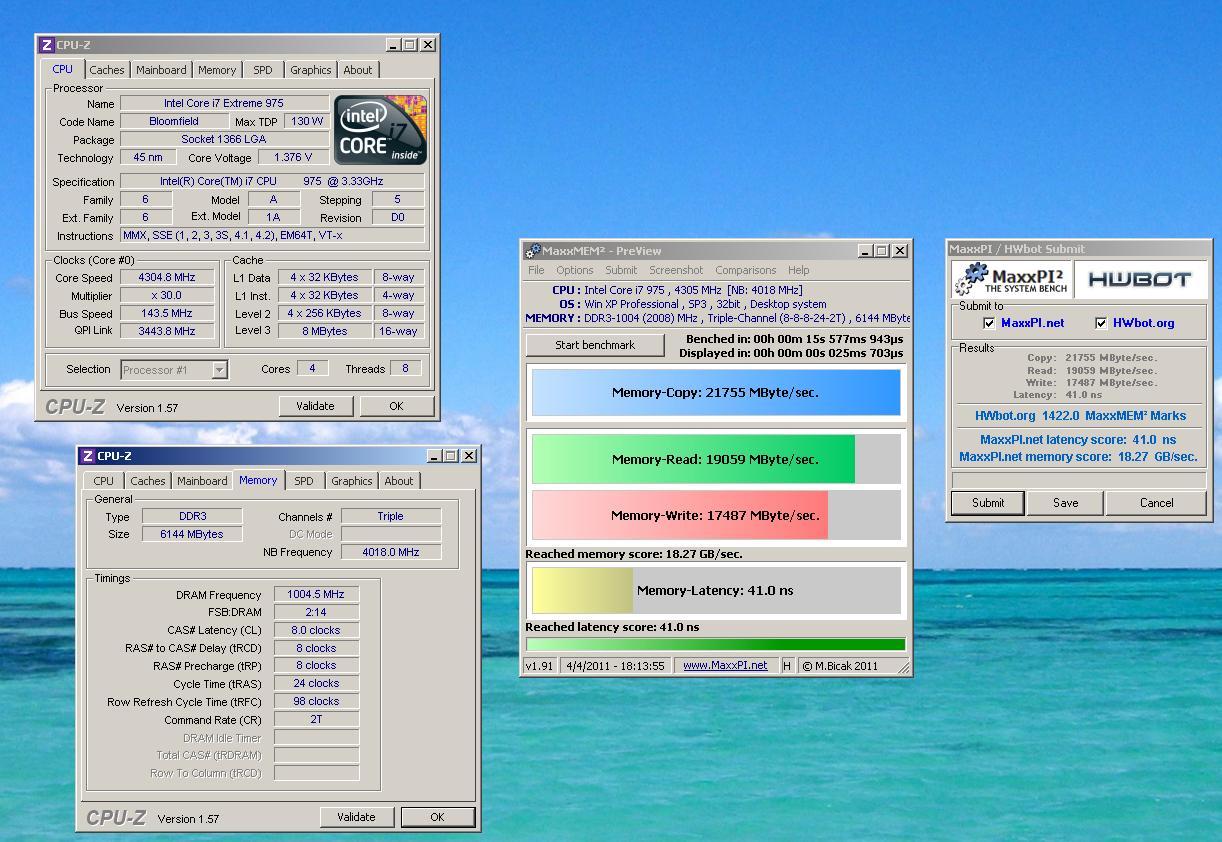Click the Bus Speed 143.5 MHz value

click(x=167, y=313)
